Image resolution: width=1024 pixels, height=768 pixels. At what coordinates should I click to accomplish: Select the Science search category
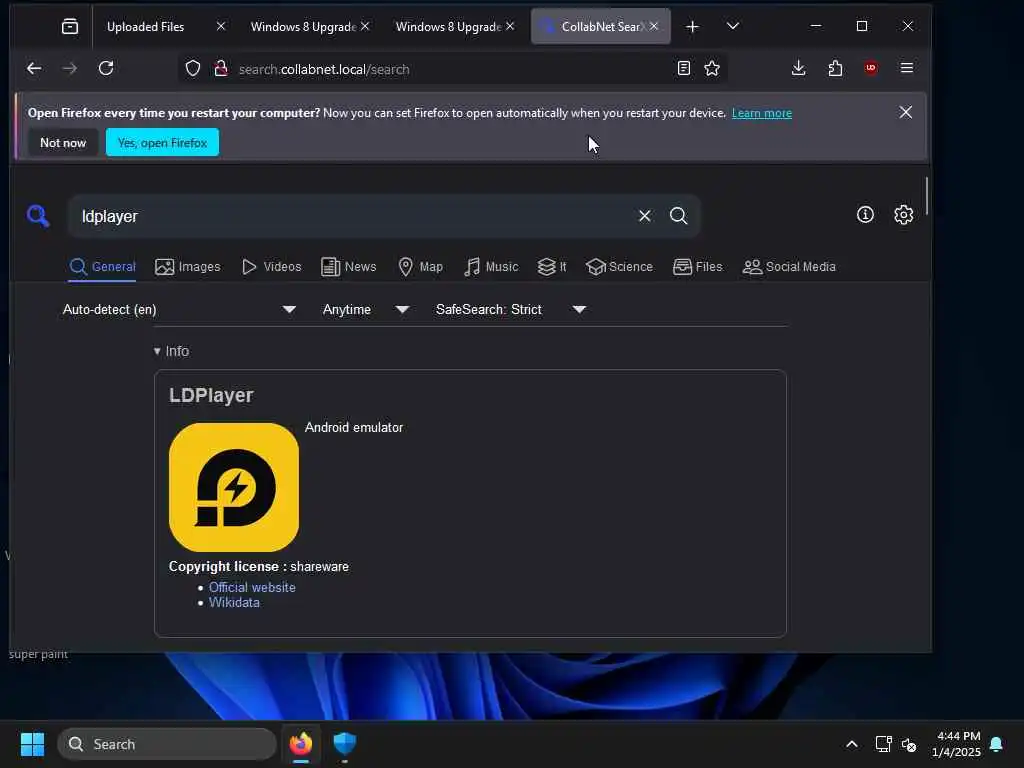619,266
